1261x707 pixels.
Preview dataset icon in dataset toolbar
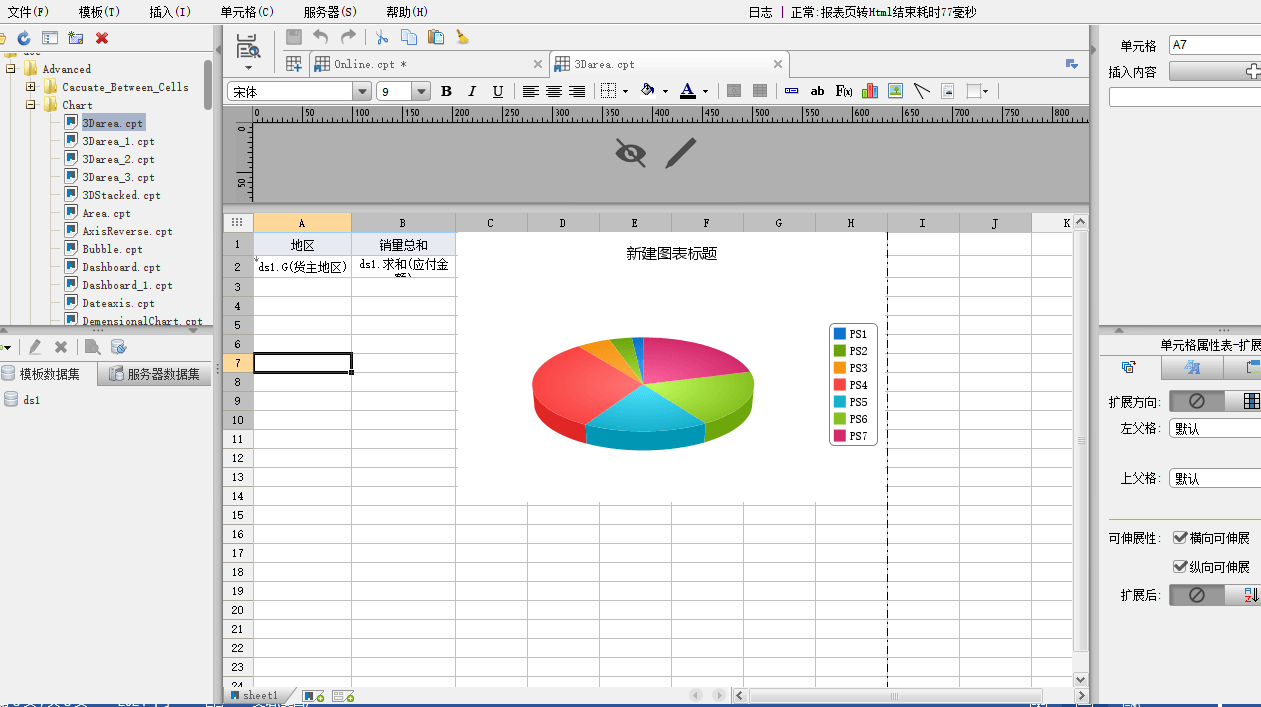[x=92, y=347]
